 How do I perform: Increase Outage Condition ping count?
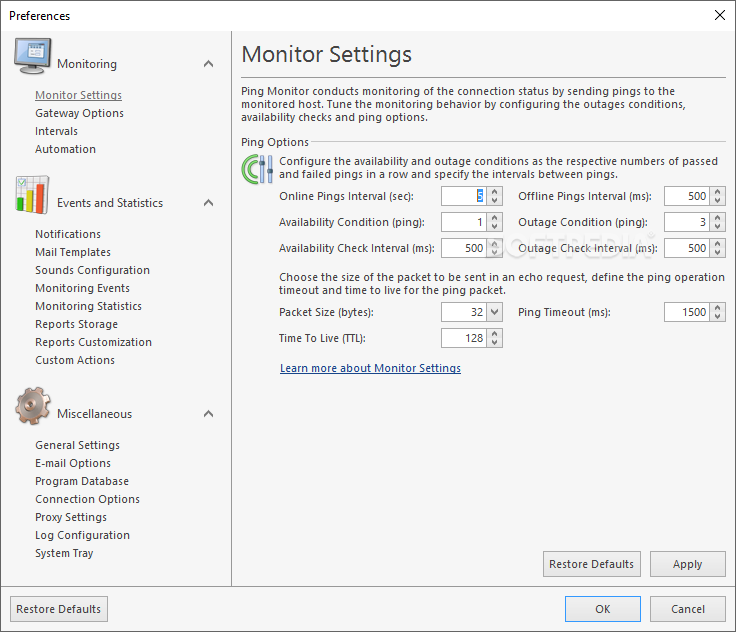point(717,218)
